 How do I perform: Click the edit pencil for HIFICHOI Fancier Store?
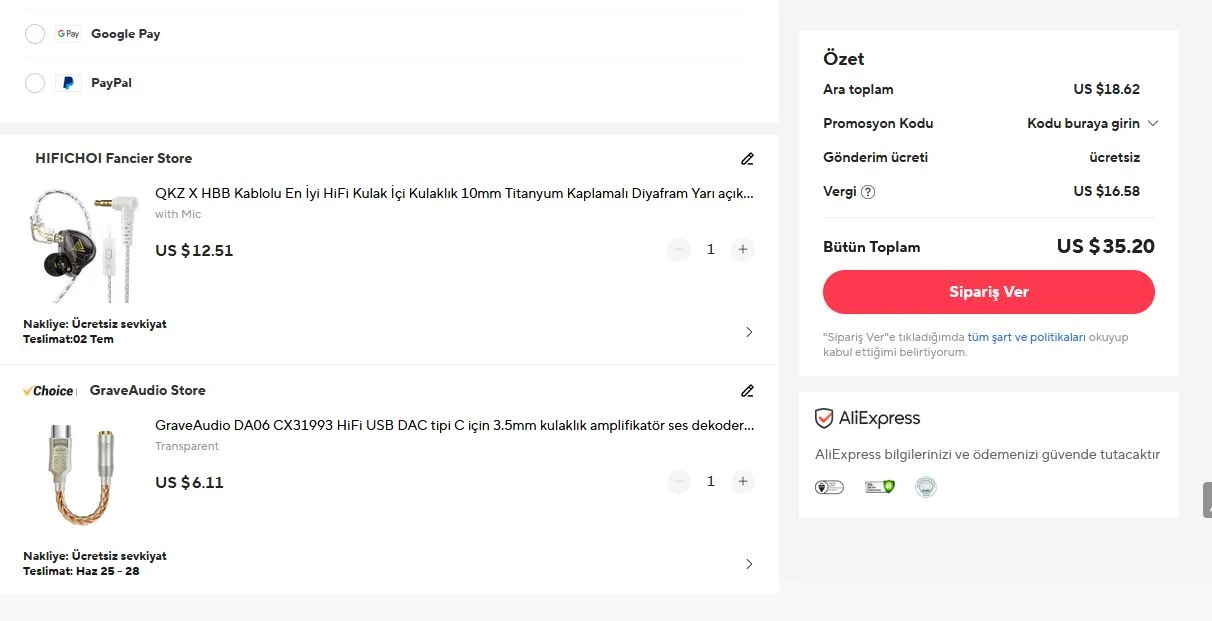[x=747, y=159]
